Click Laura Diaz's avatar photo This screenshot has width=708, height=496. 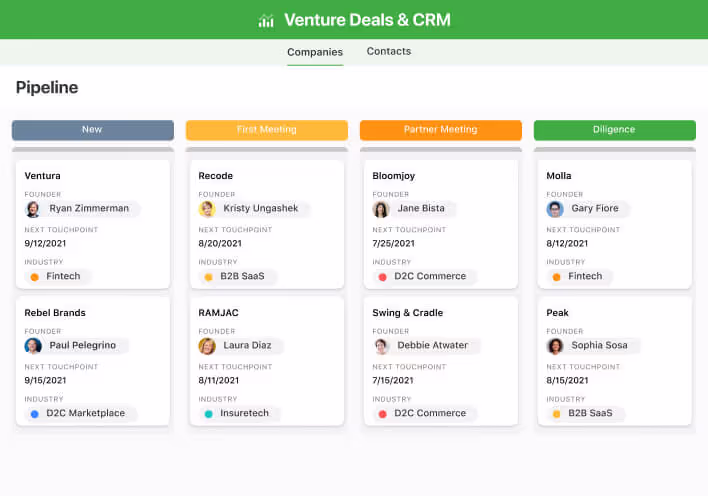tap(207, 346)
